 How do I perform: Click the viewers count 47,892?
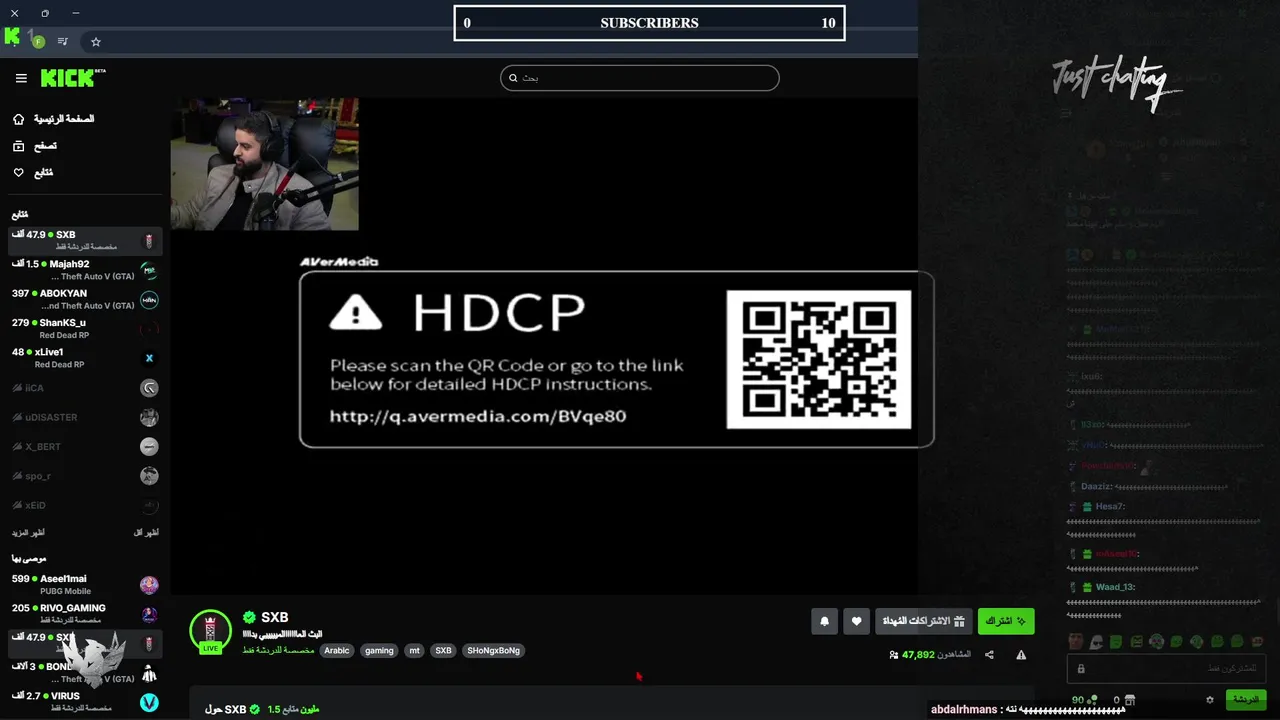(x=918, y=655)
